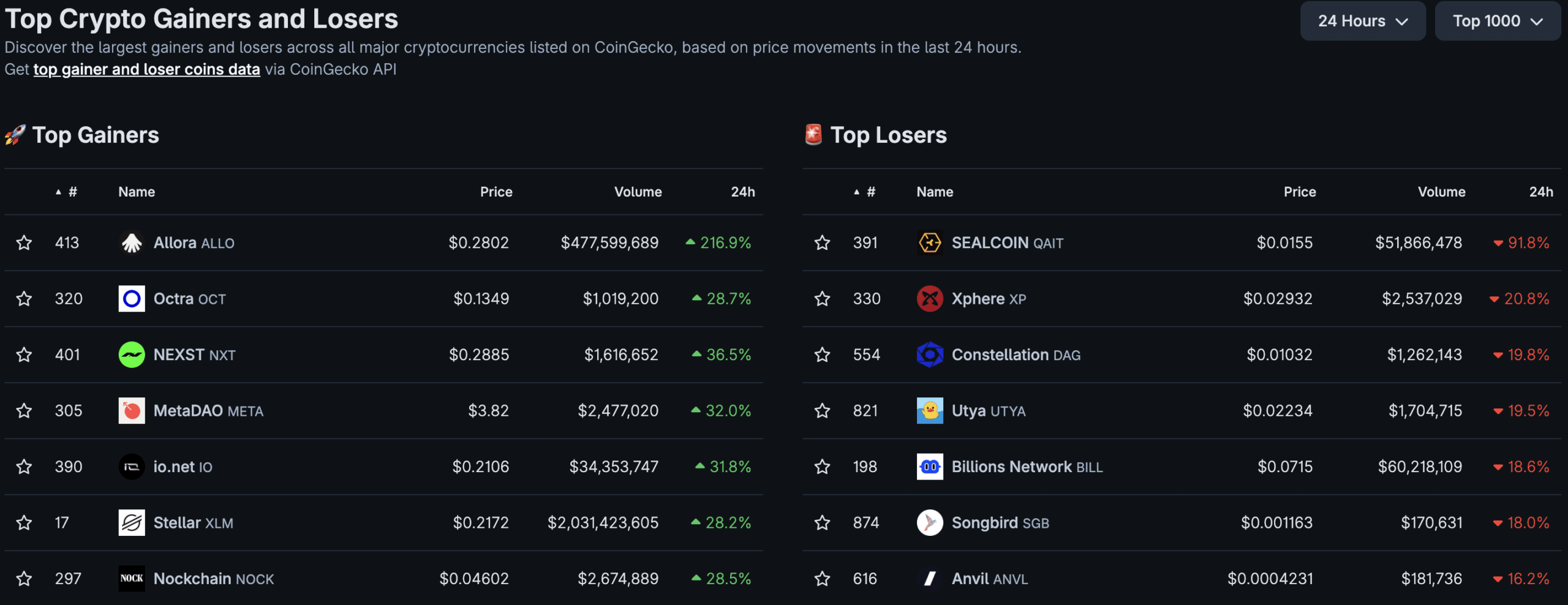Click the Octra coin logo icon
This screenshot has height=605, width=1568.
tap(132, 299)
